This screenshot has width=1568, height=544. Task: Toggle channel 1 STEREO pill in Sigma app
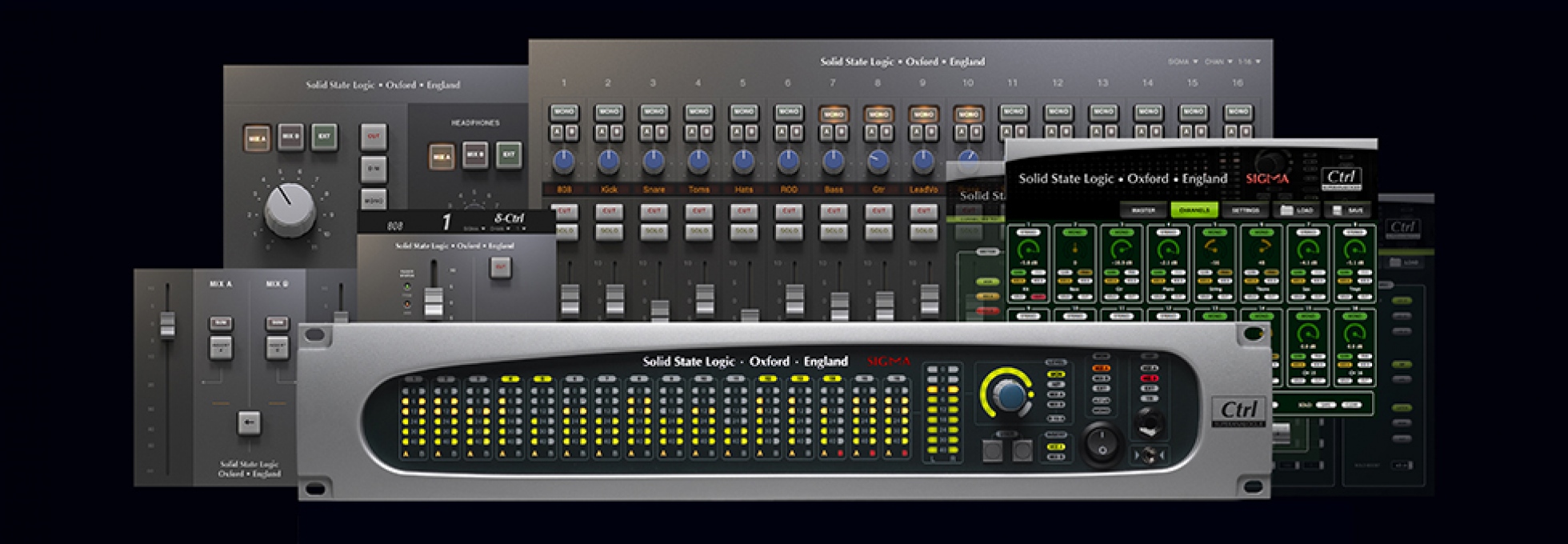(1027, 233)
